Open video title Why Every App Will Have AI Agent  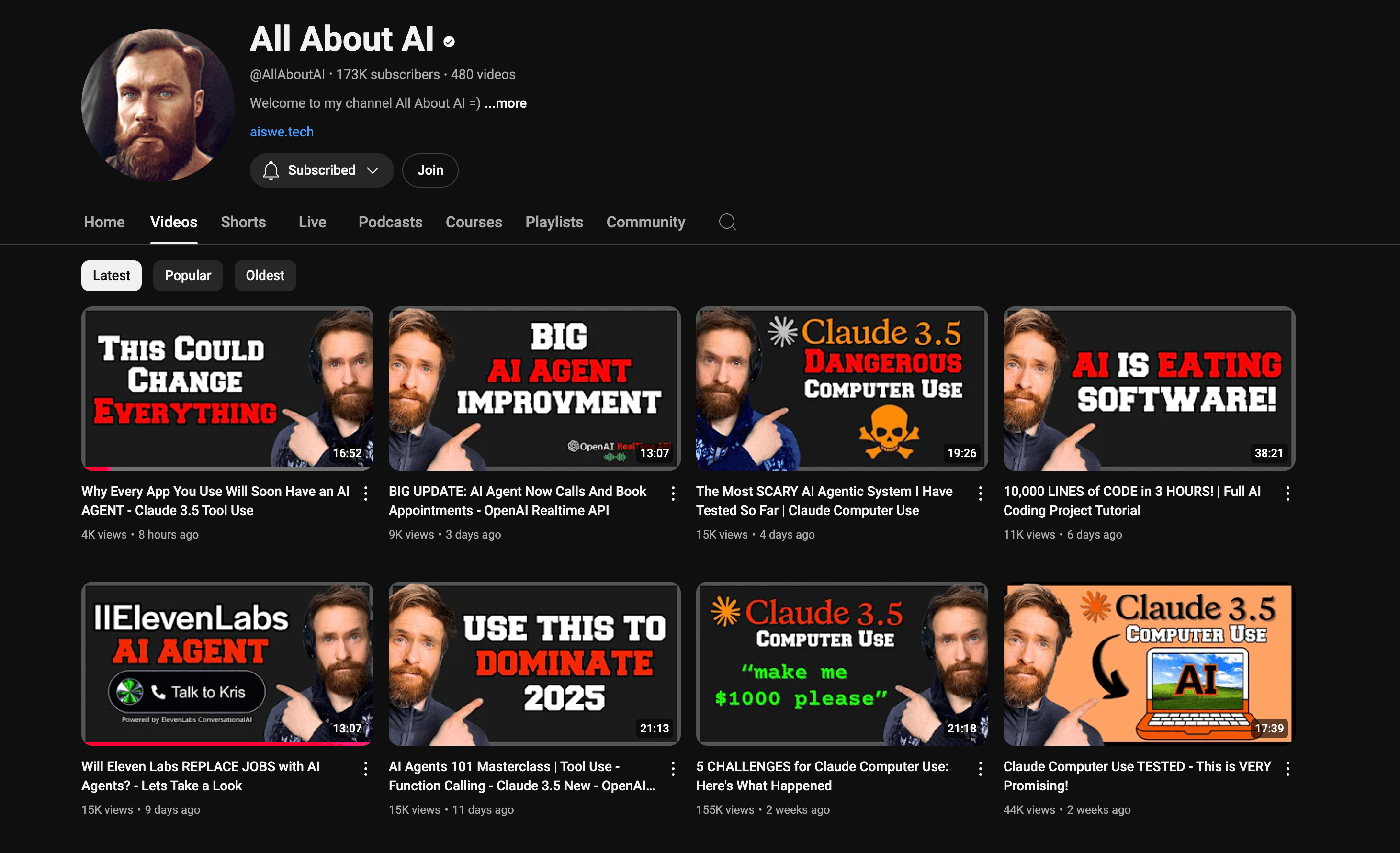(215, 501)
